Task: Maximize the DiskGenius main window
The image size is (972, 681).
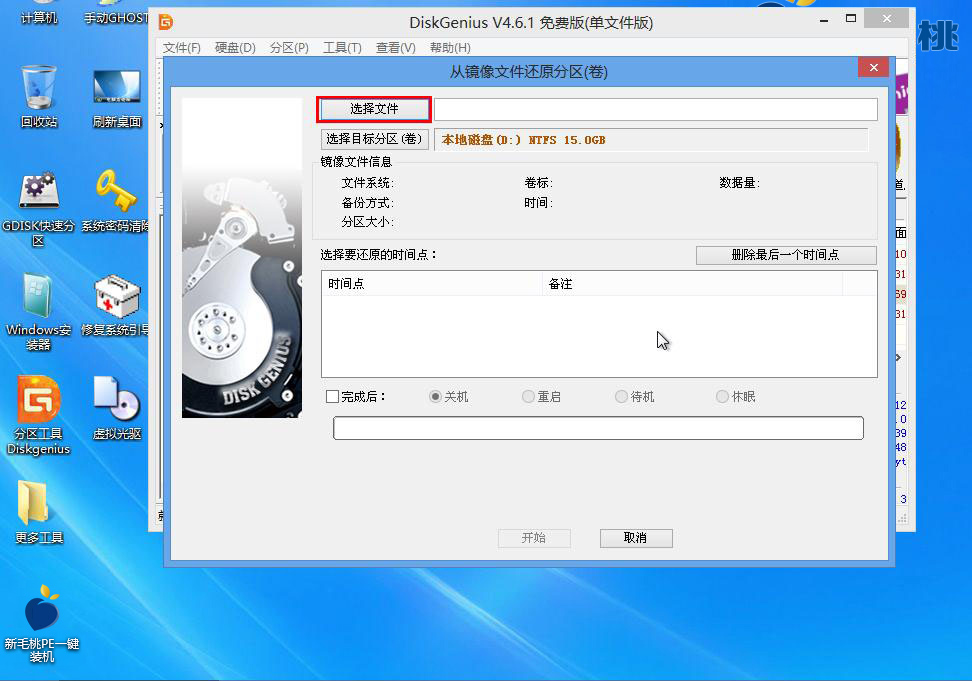Action: point(851,19)
